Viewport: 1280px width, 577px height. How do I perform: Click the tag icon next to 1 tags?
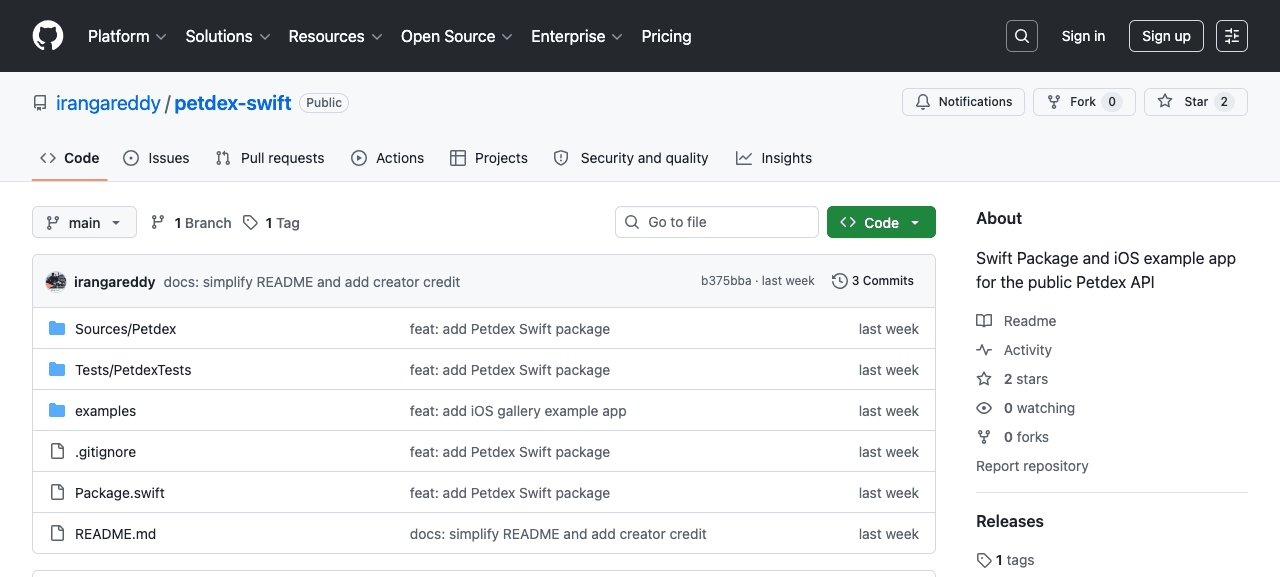984,560
